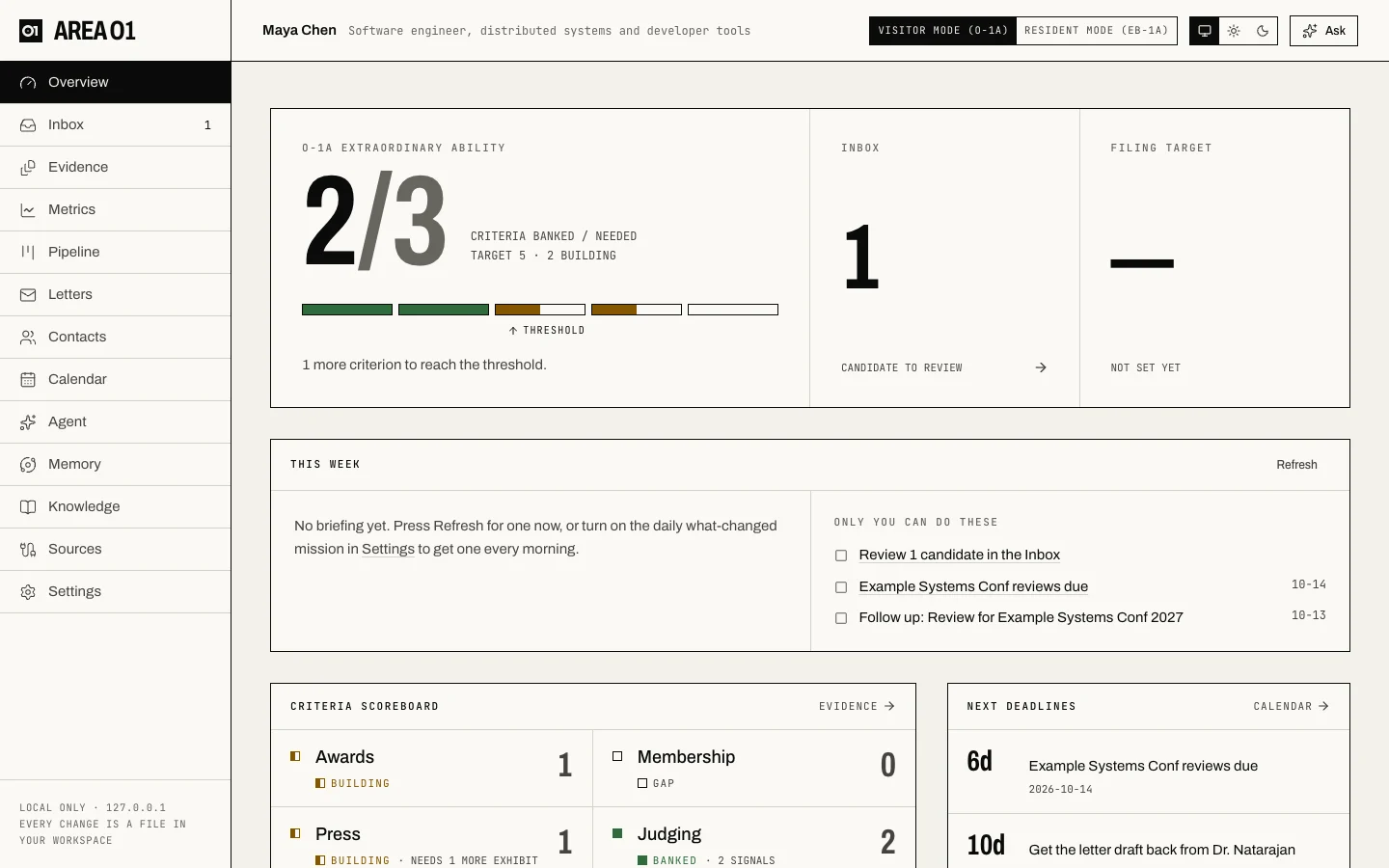Screen dimensions: 1389x868
Task: Click Refresh in This Week panel
Action: coord(1296,465)
